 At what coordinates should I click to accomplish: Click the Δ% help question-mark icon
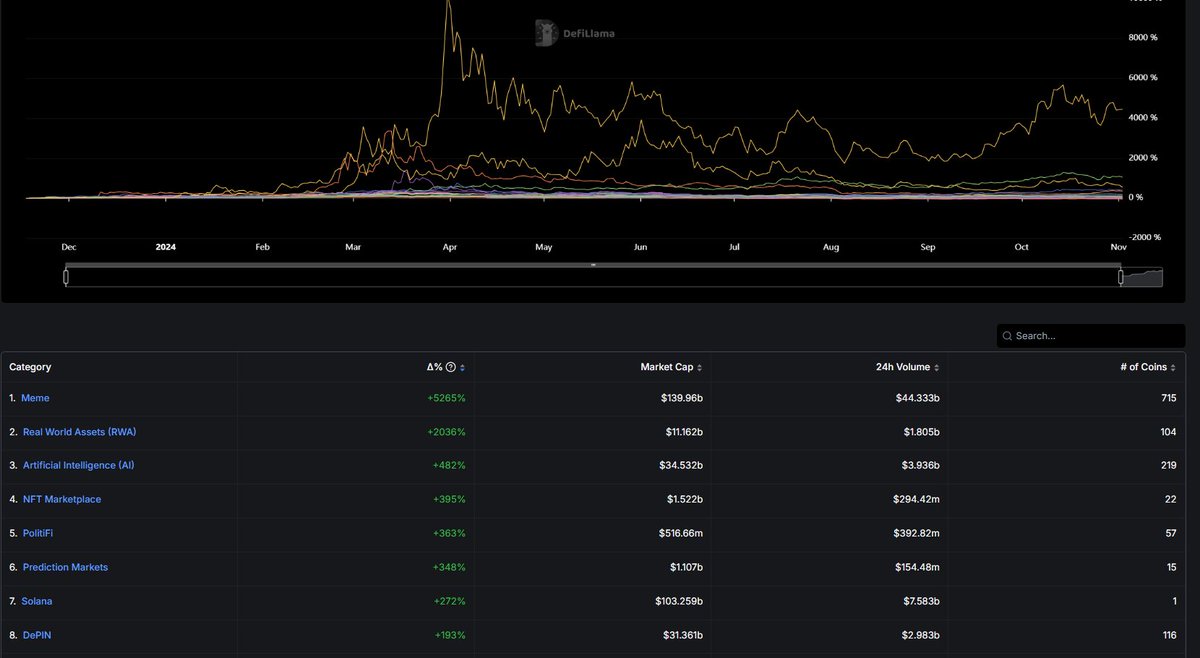coord(451,367)
